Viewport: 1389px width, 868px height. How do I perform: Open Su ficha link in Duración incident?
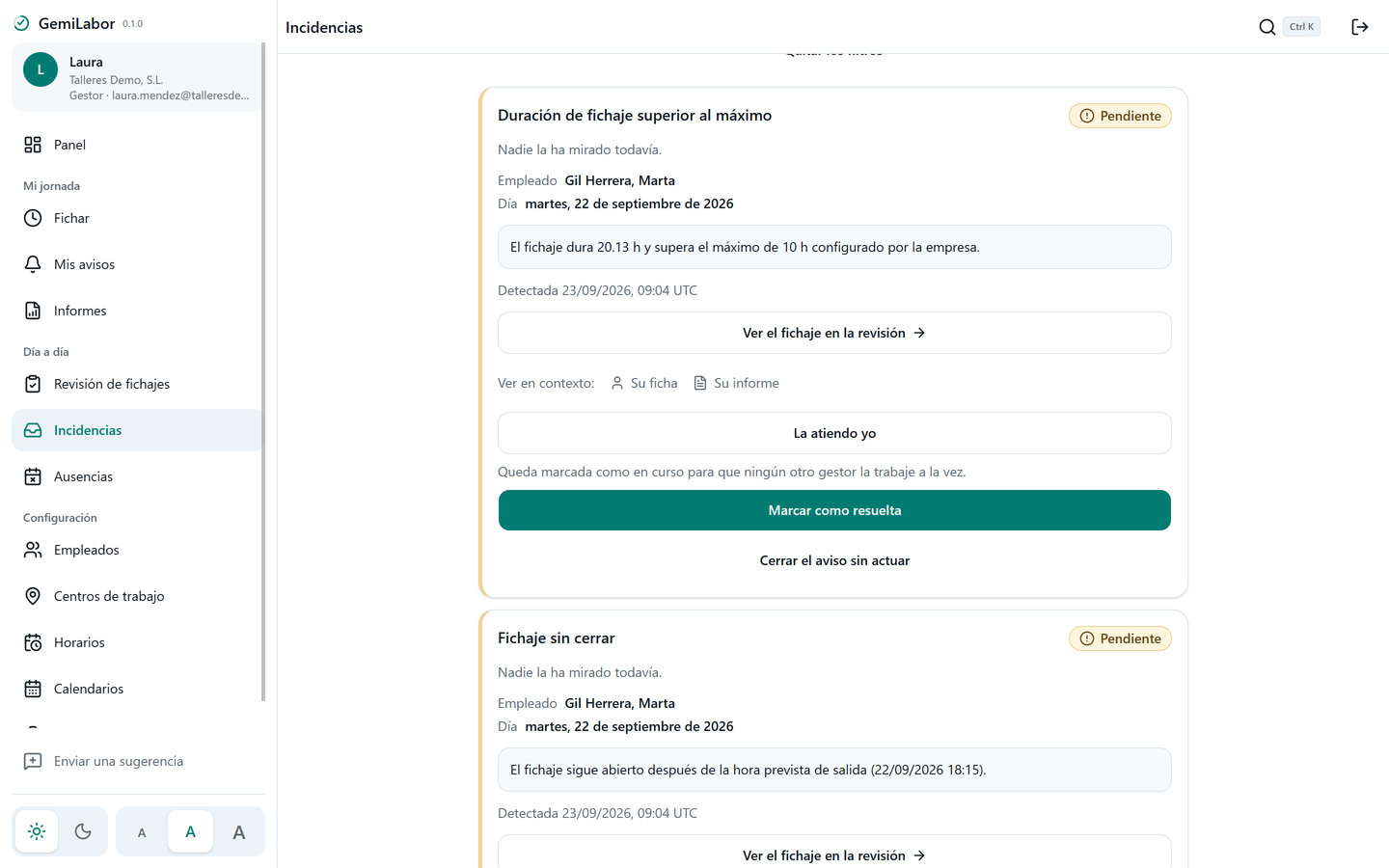pyautogui.click(x=644, y=383)
